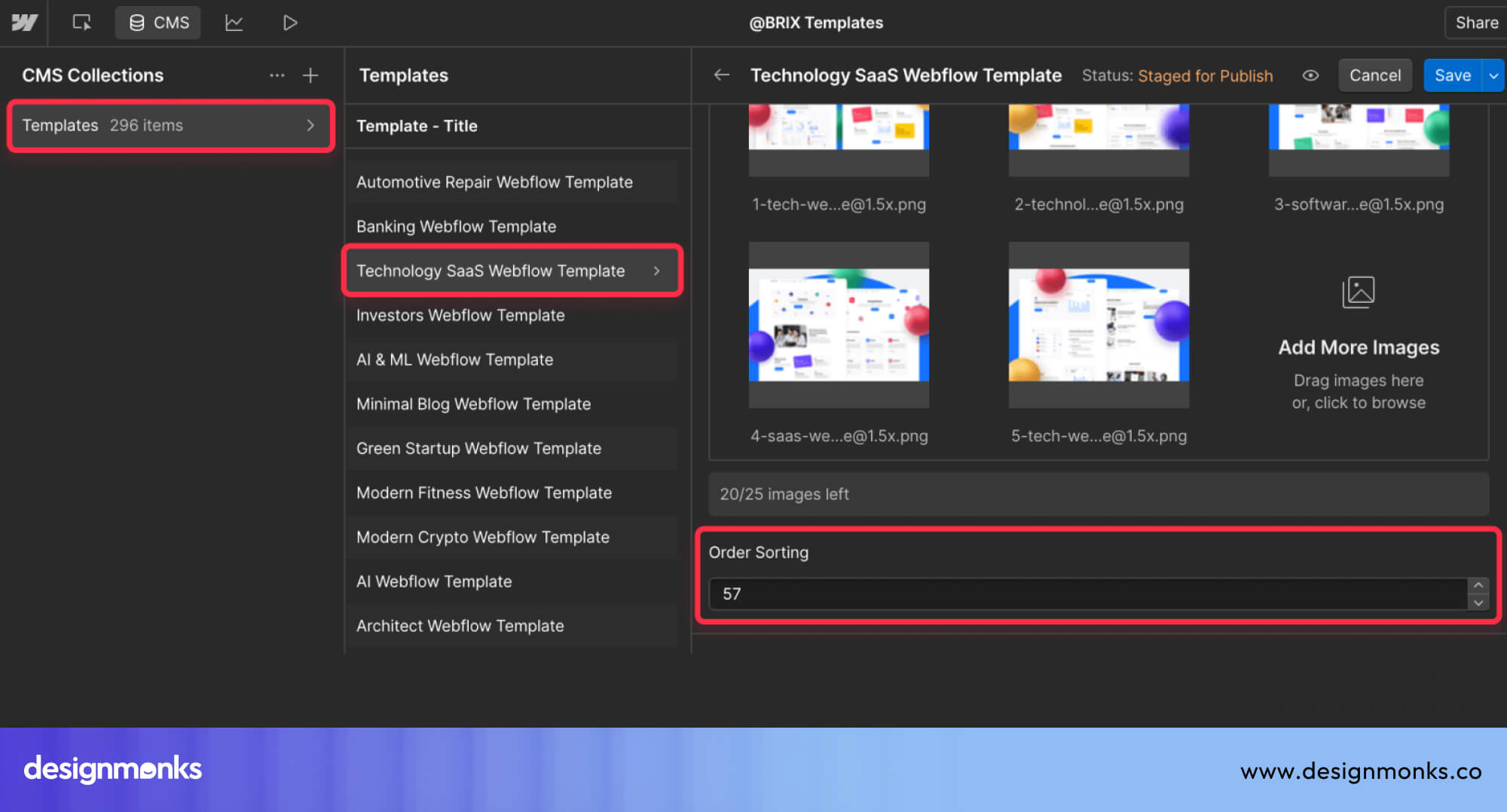The image size is (1507, 812).
Task: Increase Order Sorting with up arrow
Action: point(1478,586)
